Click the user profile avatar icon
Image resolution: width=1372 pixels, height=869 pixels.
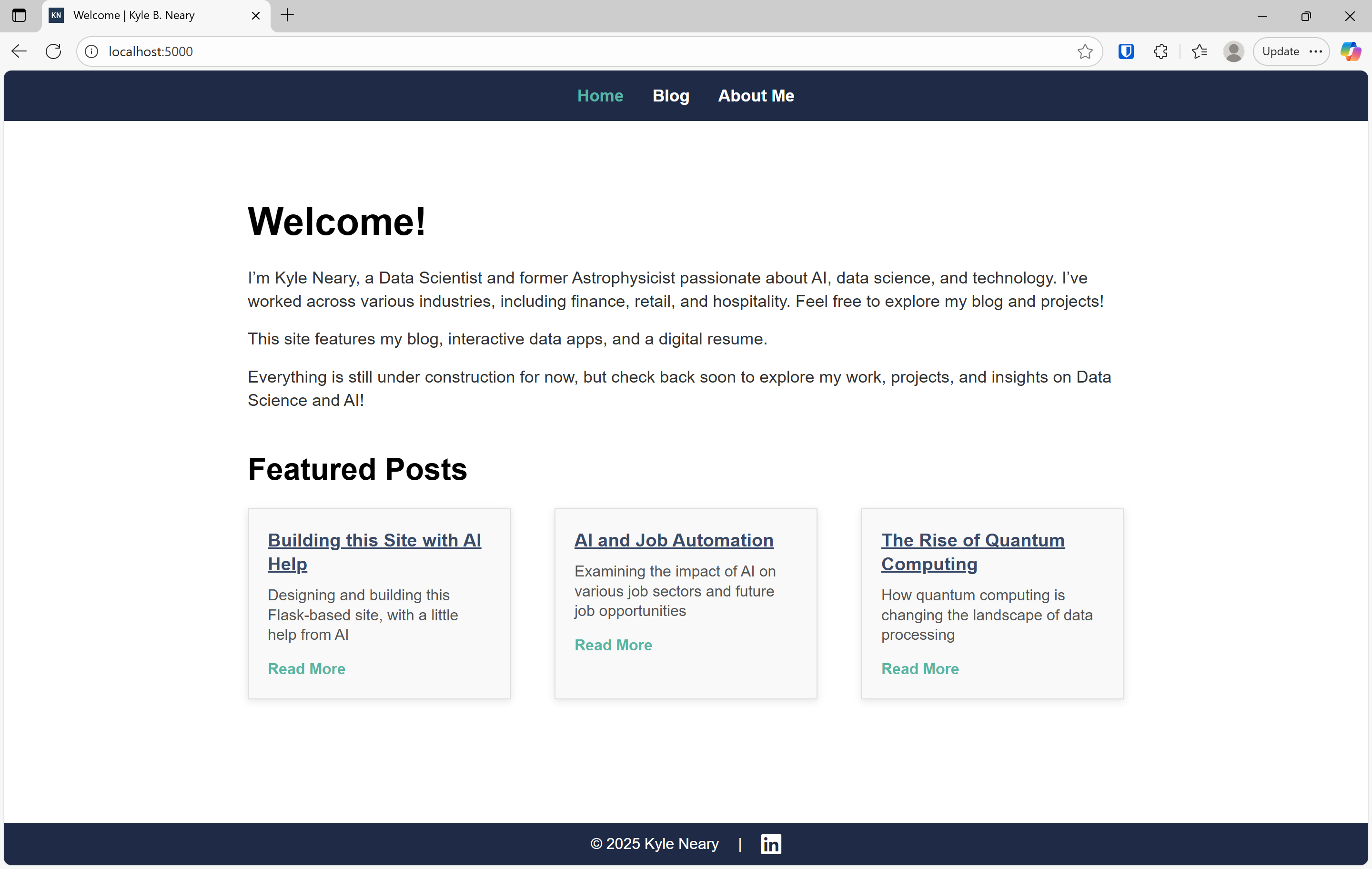coord(1233,51)
